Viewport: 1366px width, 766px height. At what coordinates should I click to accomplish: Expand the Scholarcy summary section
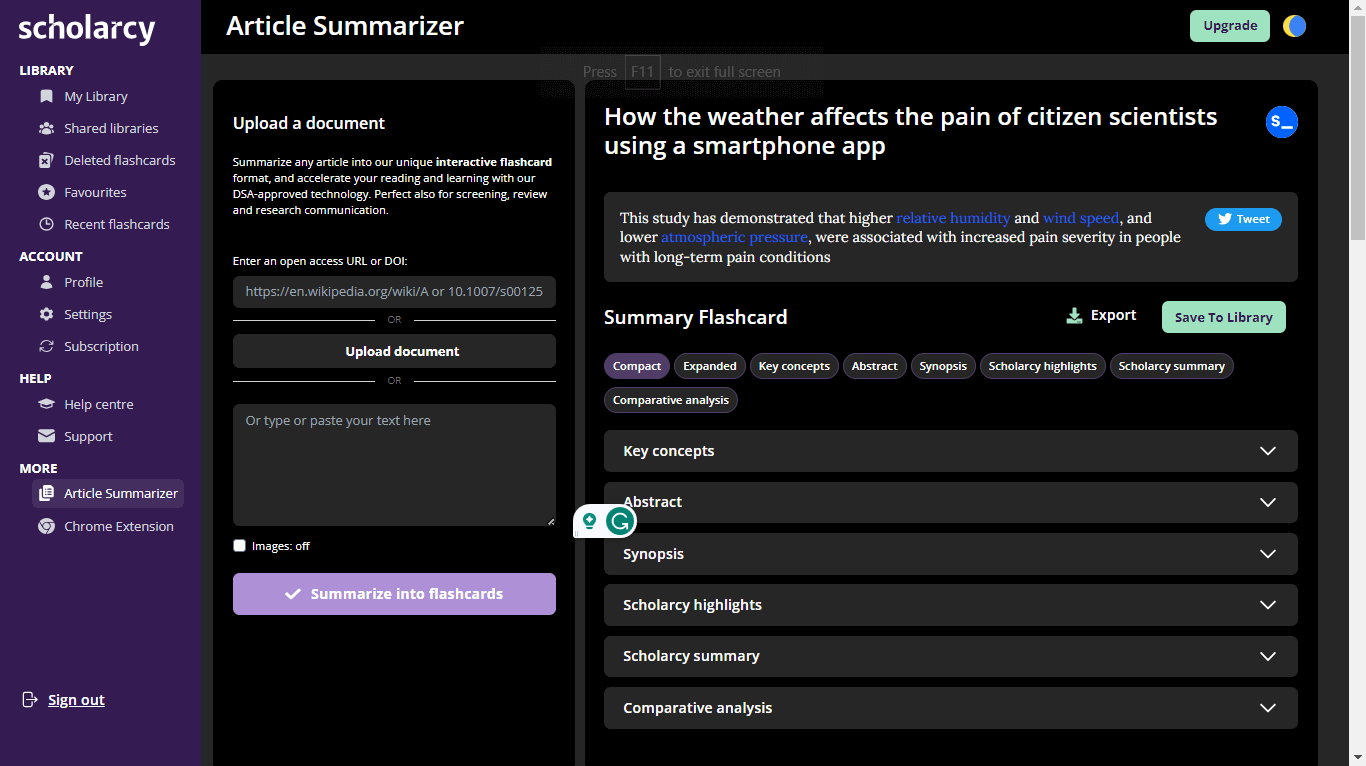950,656
